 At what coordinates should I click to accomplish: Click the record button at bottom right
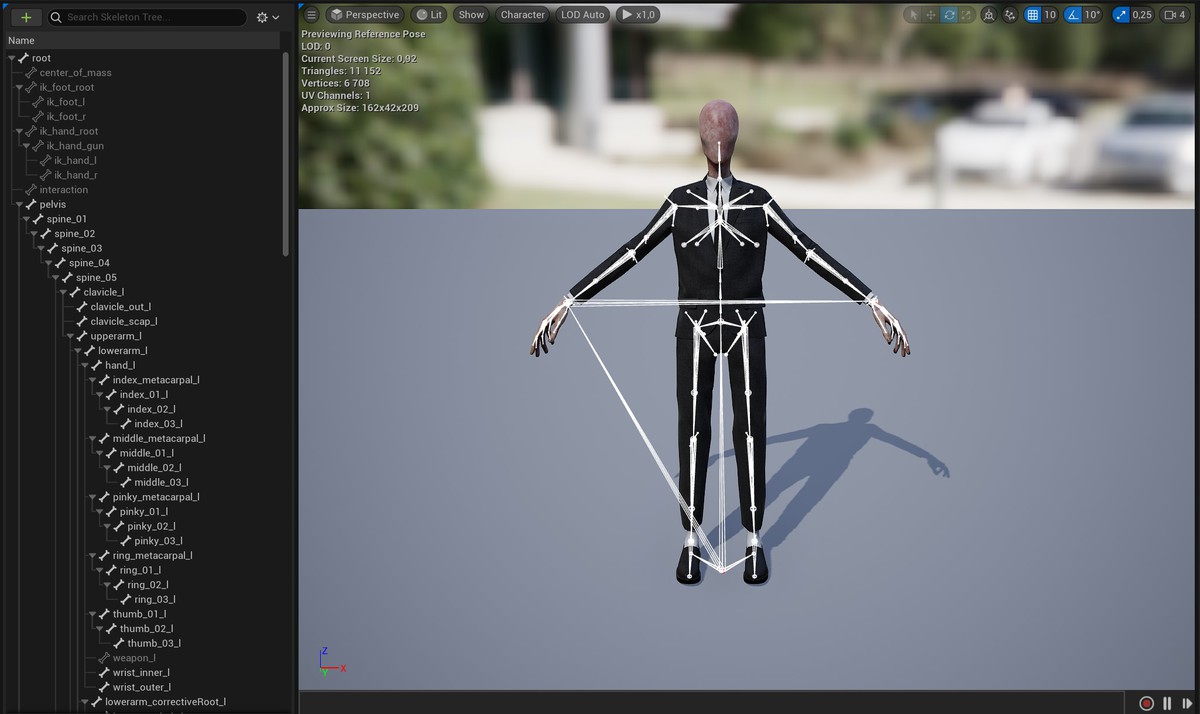1148,703
